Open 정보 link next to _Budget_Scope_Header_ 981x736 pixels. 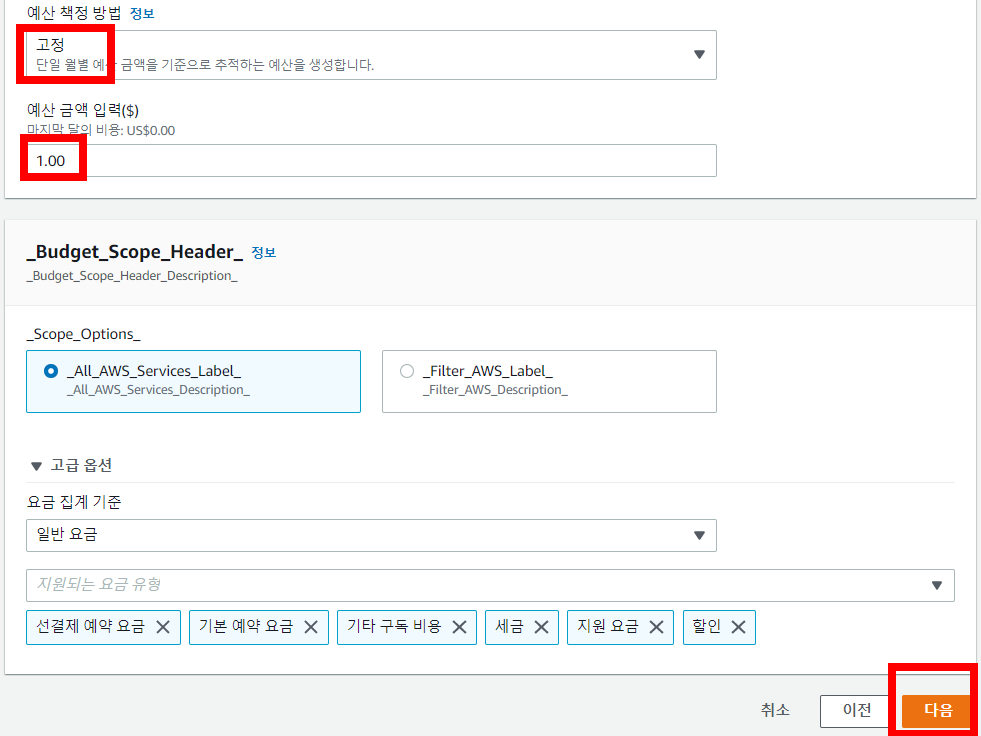pyautogui.click(x=263, y=252)
